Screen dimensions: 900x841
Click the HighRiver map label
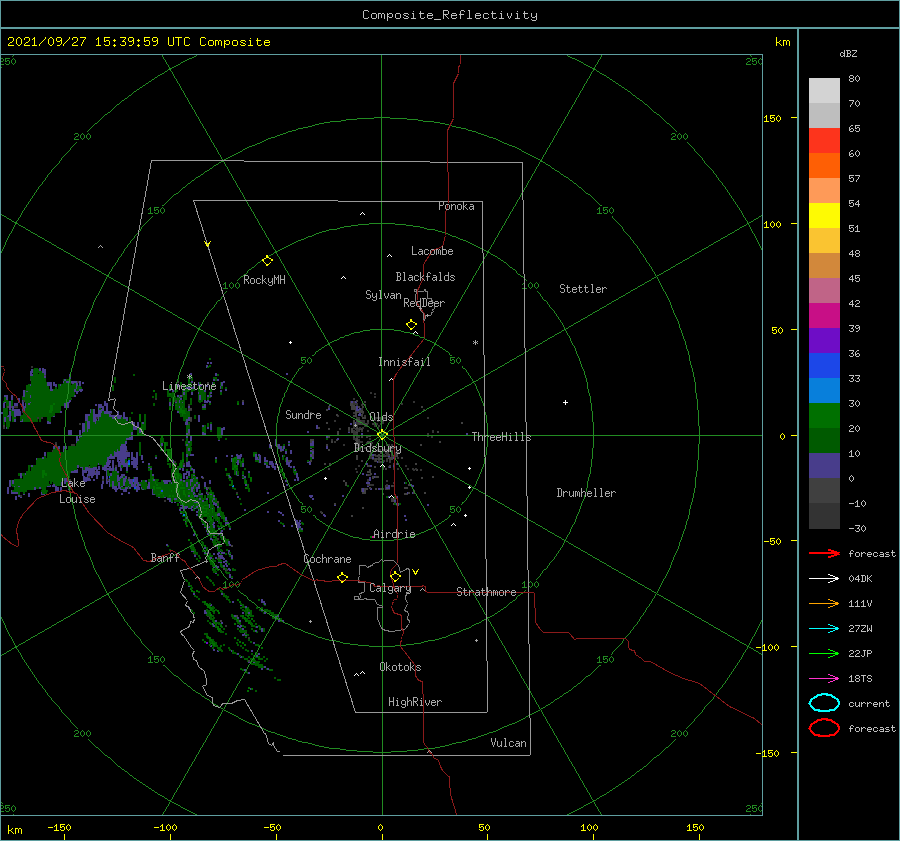point(415,702)
